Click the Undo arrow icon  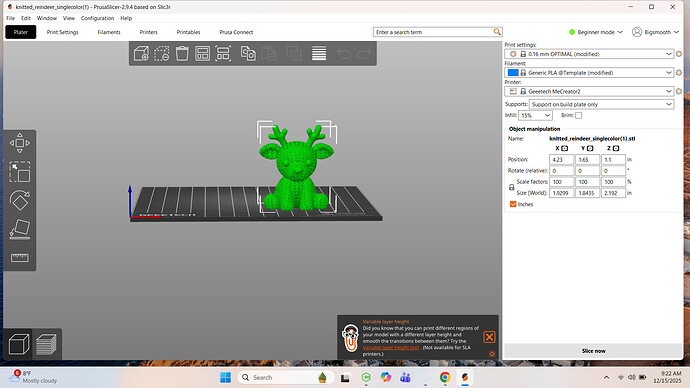pyautogui.click(x=344, y=54)
